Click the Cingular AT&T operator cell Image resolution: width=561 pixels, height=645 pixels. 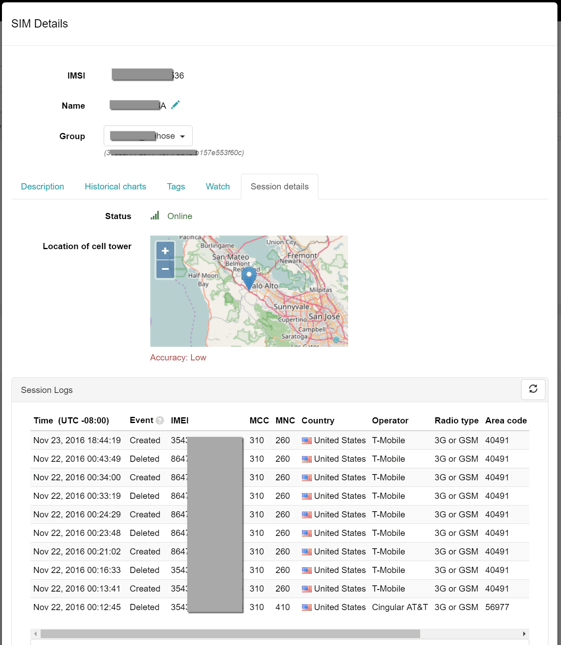[400, 607]
